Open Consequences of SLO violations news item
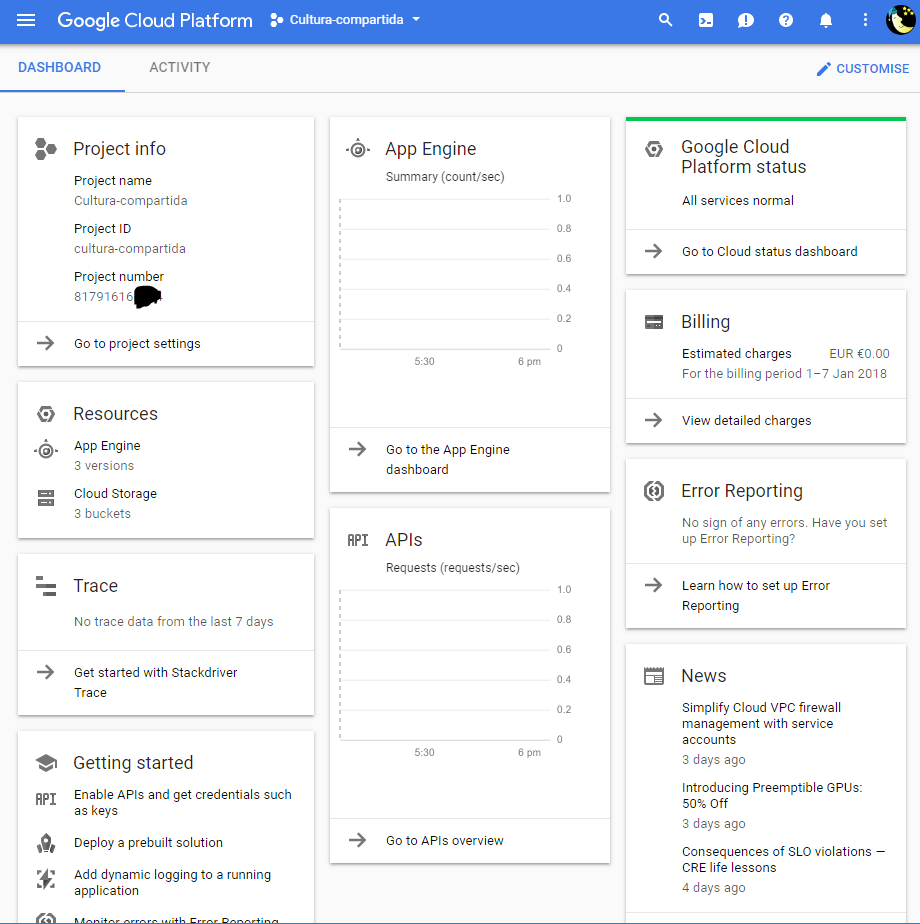 point(784,860)
